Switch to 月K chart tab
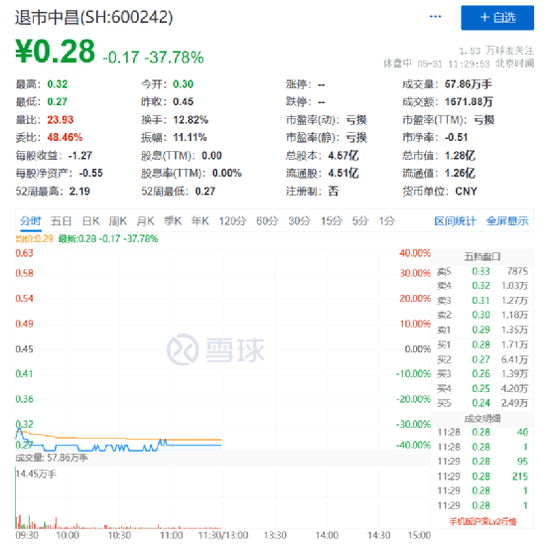 tap(145, 221)
